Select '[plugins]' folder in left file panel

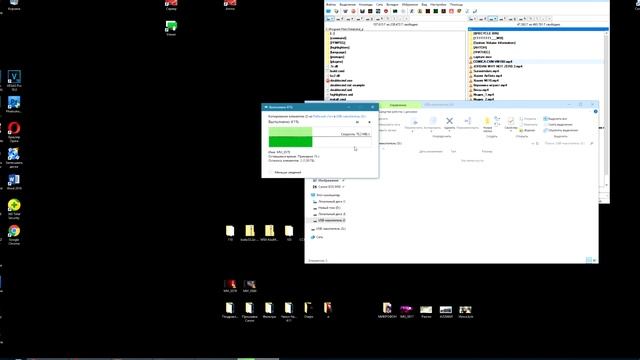pyautogui.click(x=336, y=62)
